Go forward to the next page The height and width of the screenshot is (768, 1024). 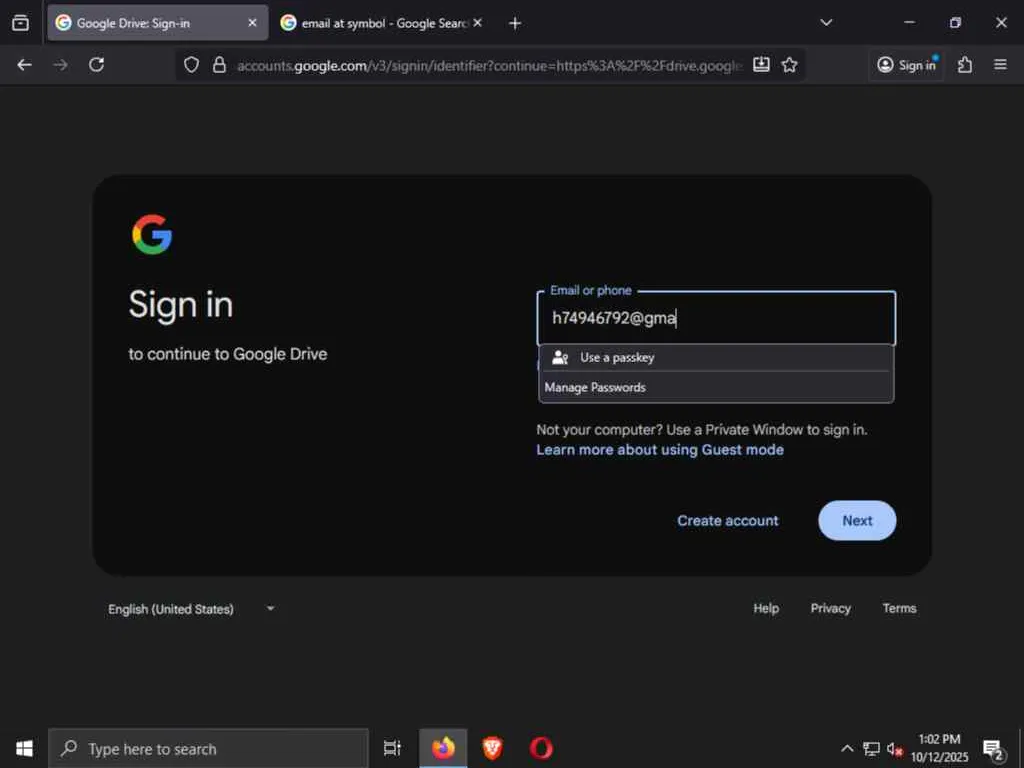tap(60, 65)
